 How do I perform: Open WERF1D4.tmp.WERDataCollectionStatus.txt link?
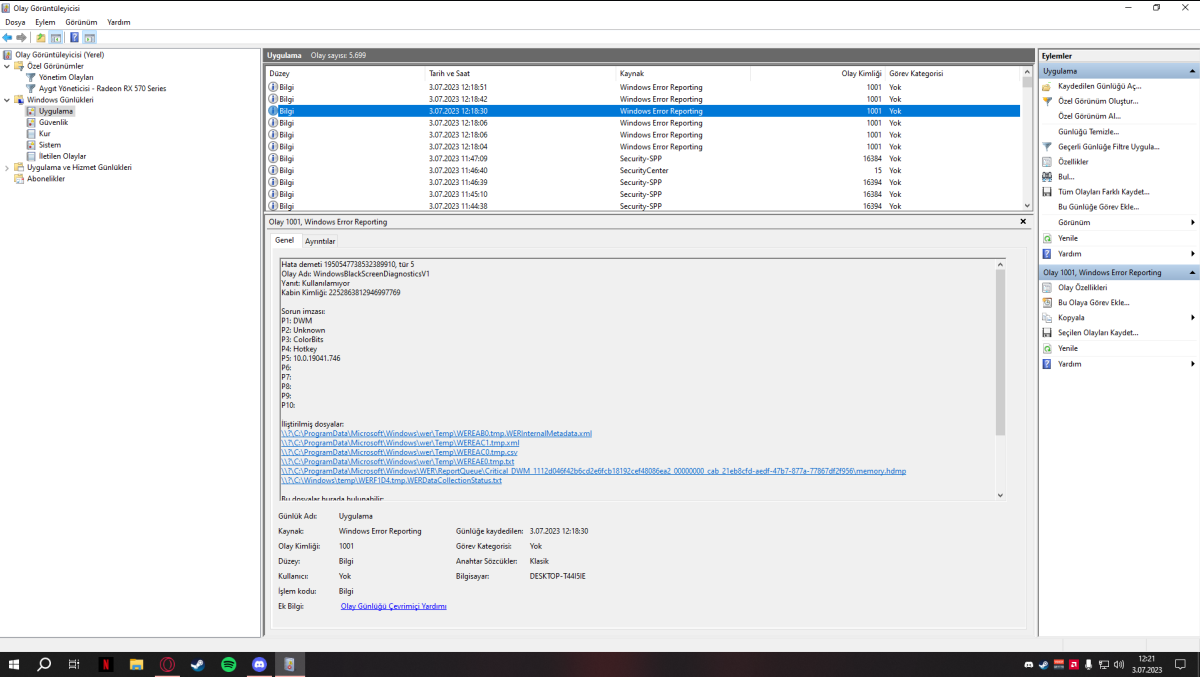(391, 481)
